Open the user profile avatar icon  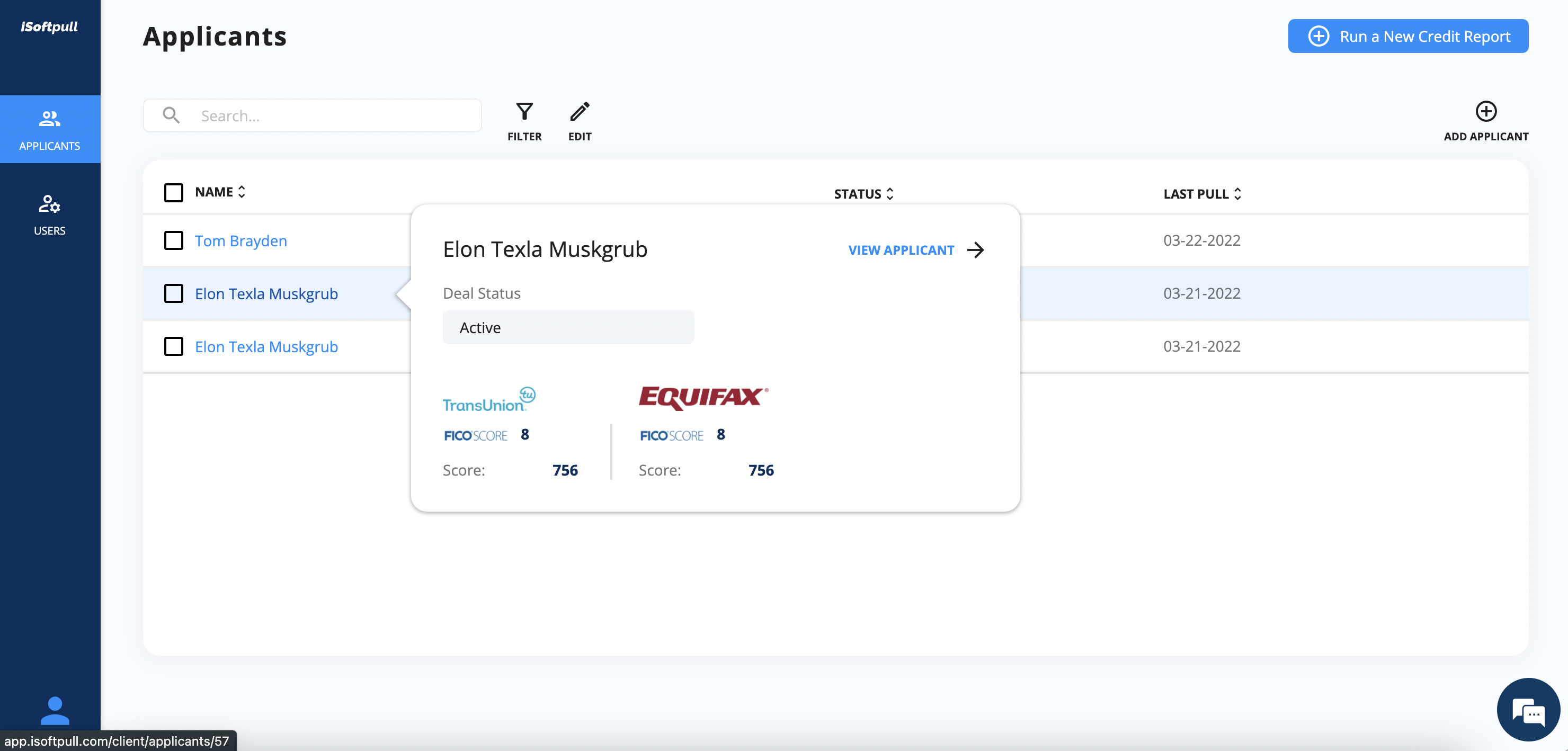point(55,711)
